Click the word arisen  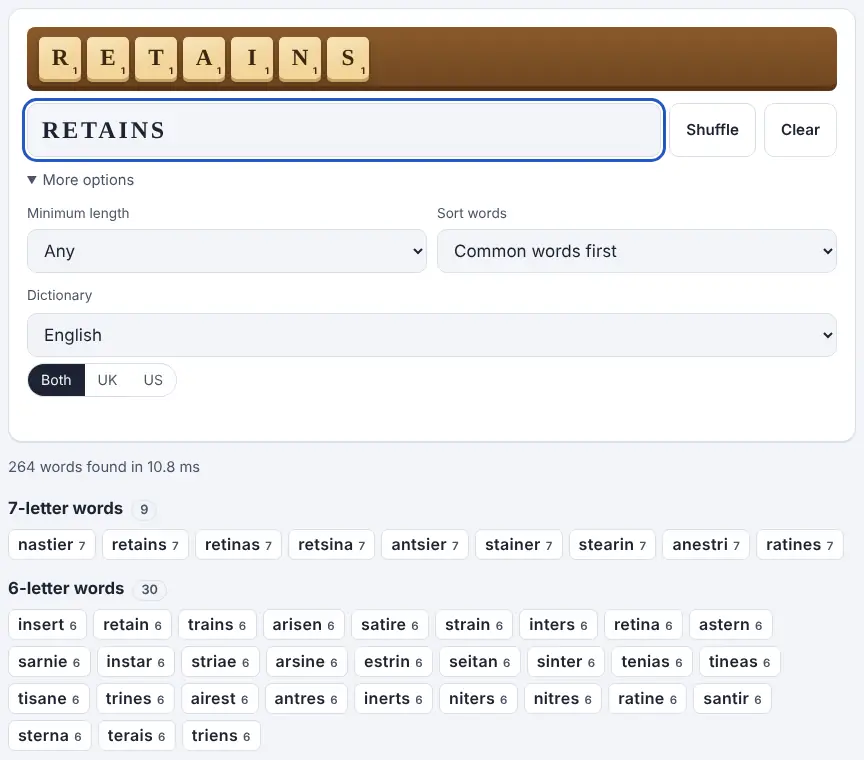(x=304, y=624)
